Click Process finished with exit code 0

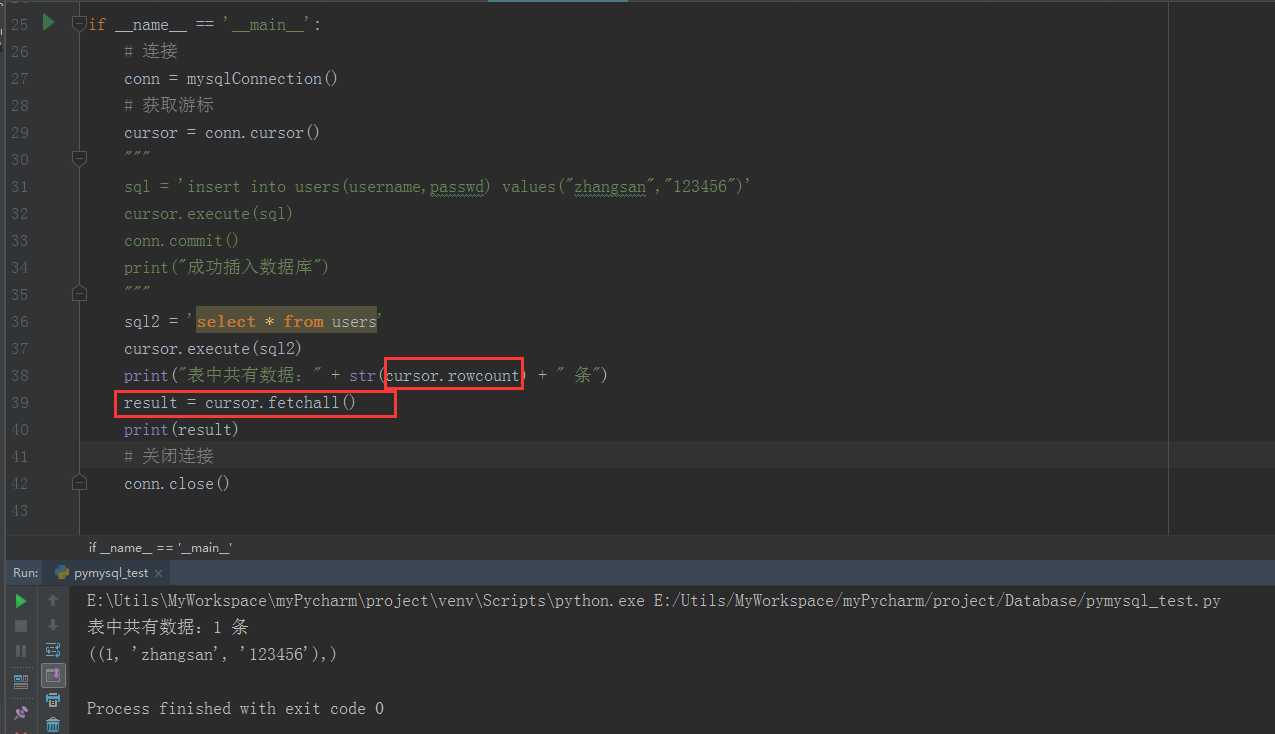(235, 708)
